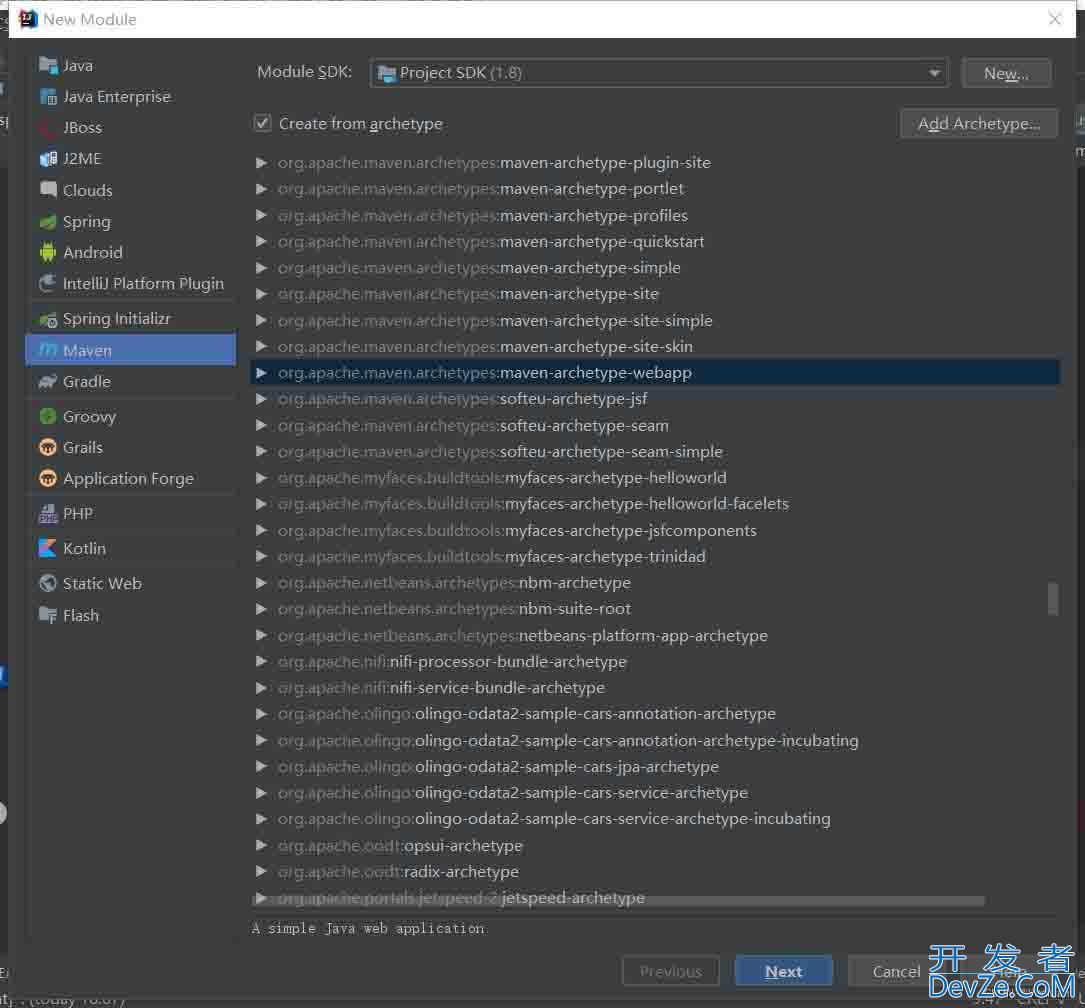Select Static Web module type
This screenshot has width=1085, height=1008.
pos(131,584)
